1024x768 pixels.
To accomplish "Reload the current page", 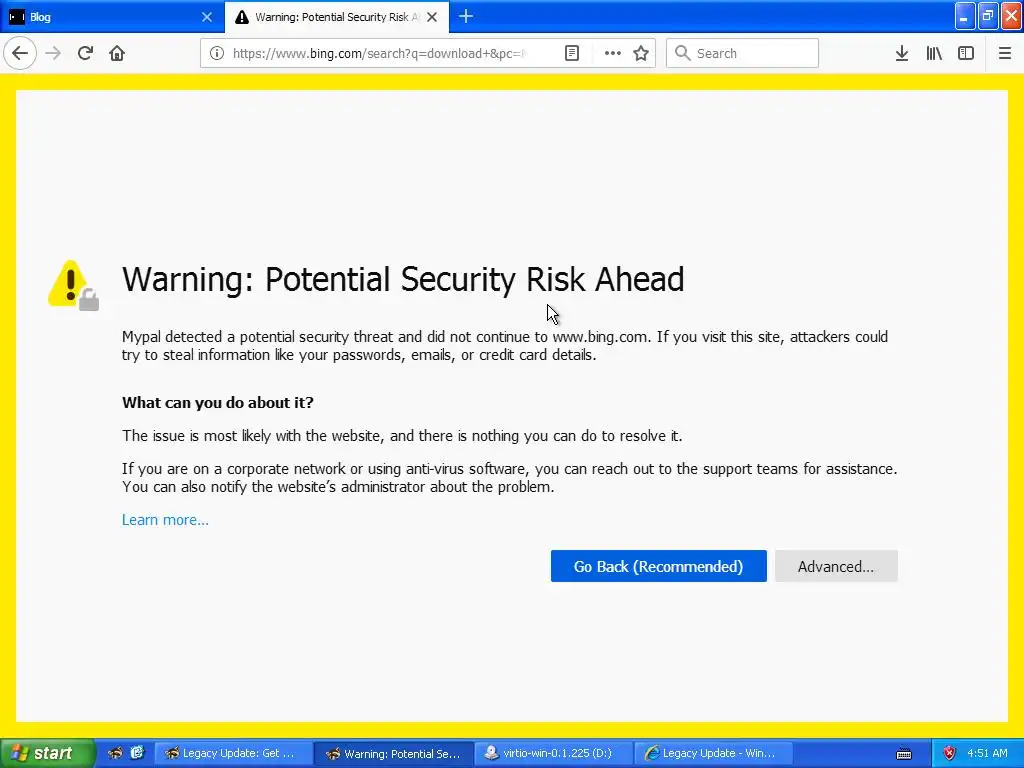I will click(85, 54).
